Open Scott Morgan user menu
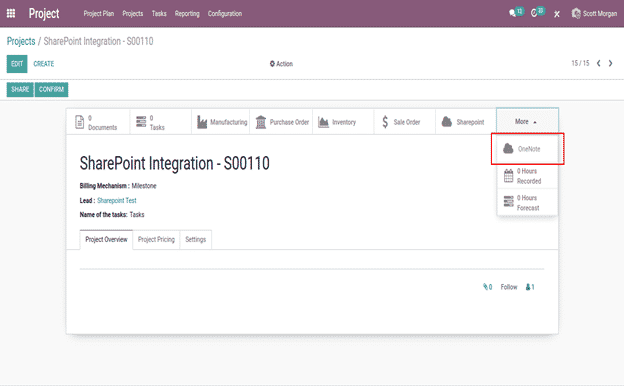This screenshot has height=386, width=624. pyautogui.click(x=594, y=14)
